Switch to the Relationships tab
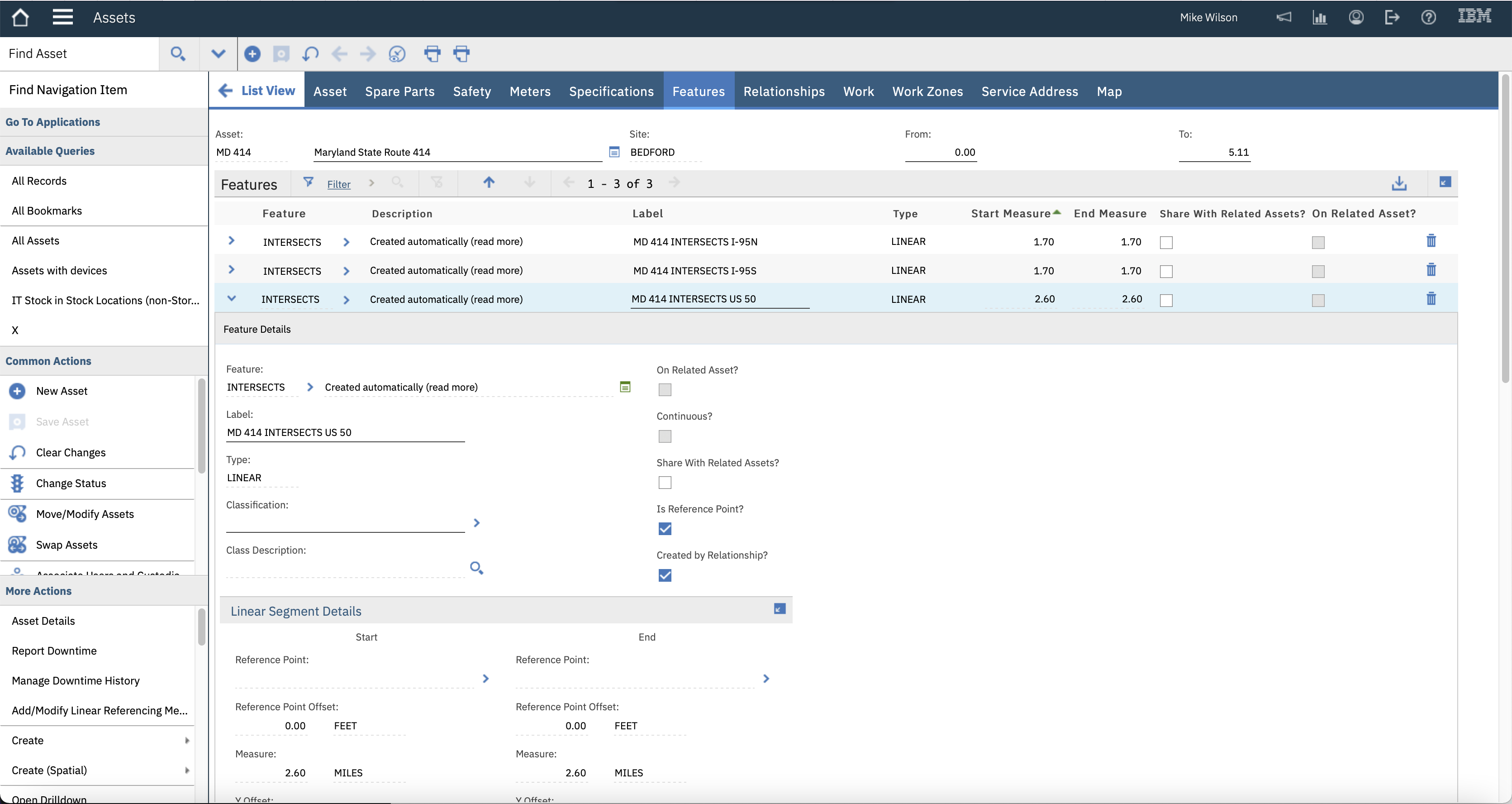The width and height of the screenshot is (1512, 804). coord(784,91)
